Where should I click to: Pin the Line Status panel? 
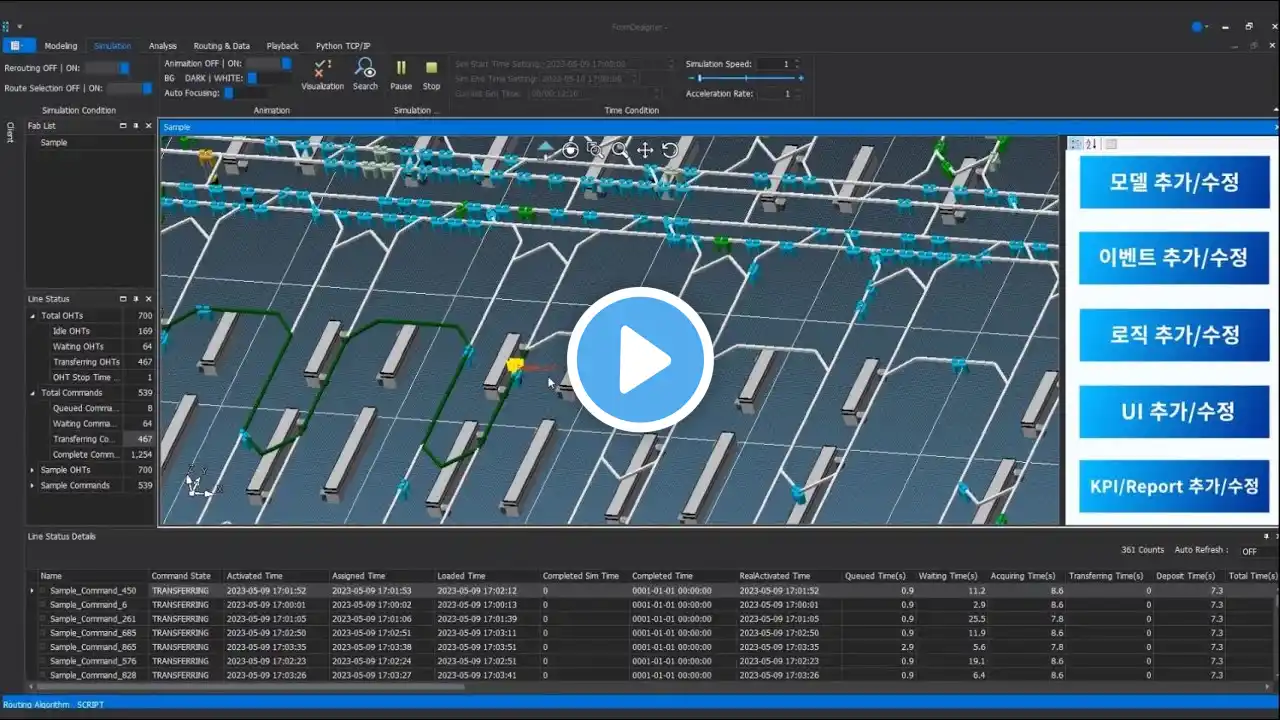(136, 299)
